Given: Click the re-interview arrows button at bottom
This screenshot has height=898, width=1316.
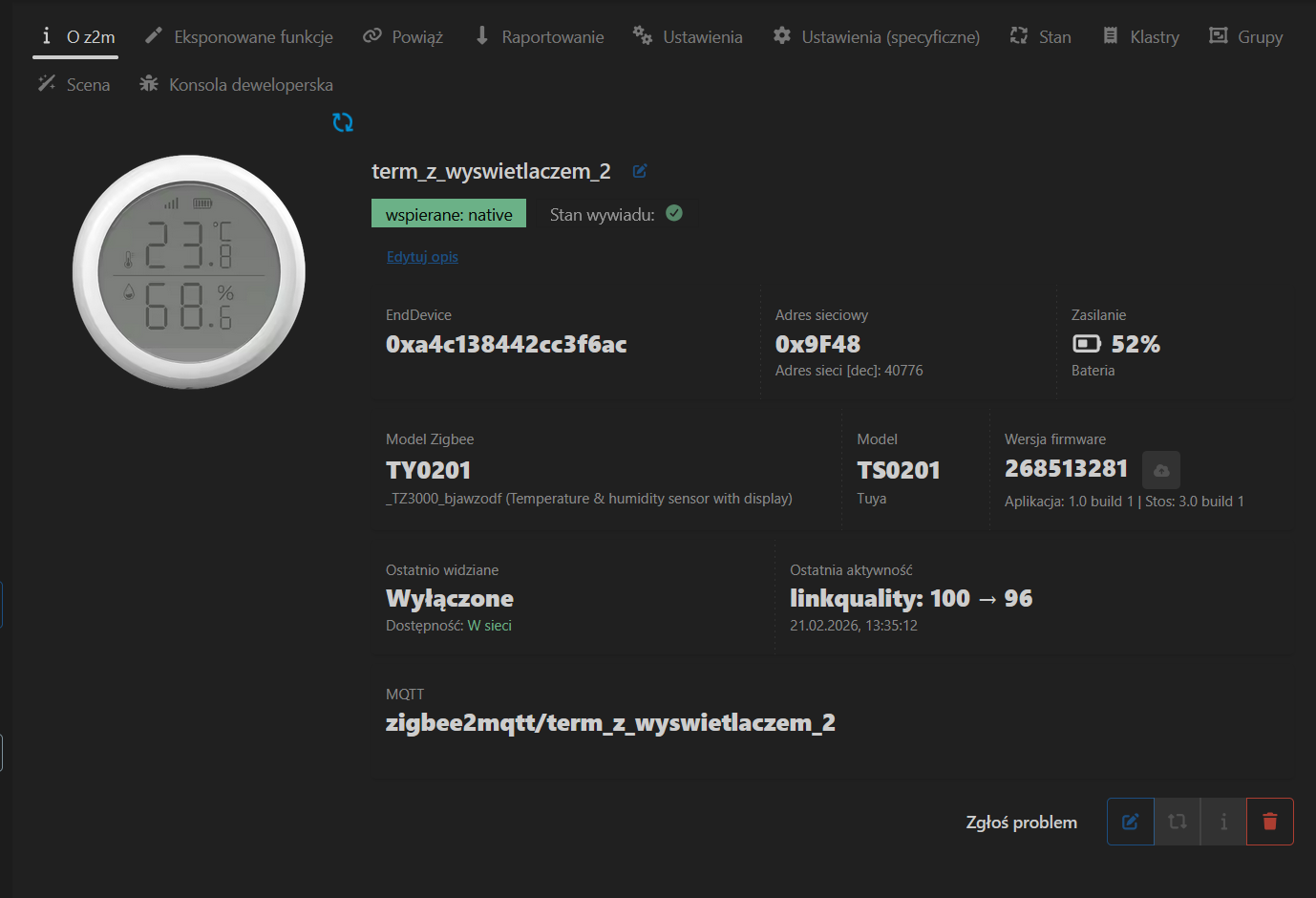Looking at the screenshot, I should (1178, 822).
